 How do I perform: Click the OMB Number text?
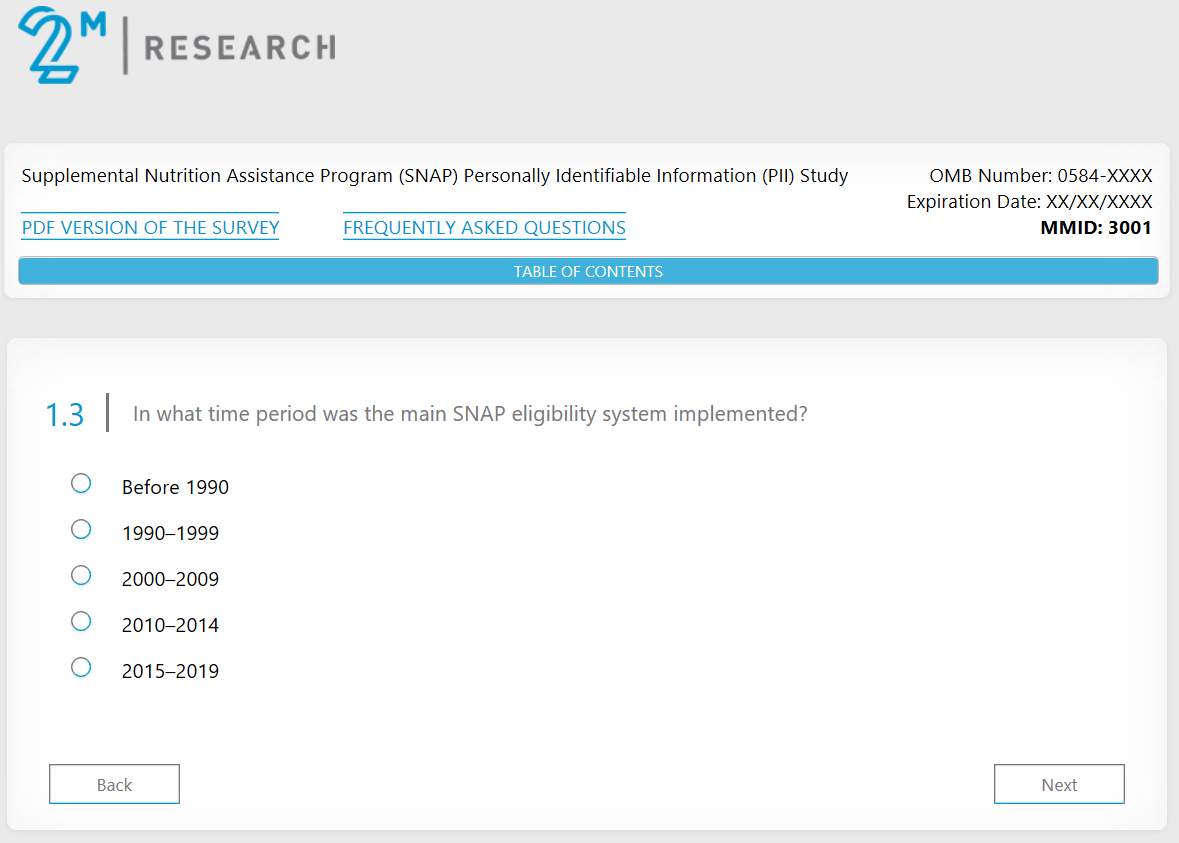coord(1040,176)
